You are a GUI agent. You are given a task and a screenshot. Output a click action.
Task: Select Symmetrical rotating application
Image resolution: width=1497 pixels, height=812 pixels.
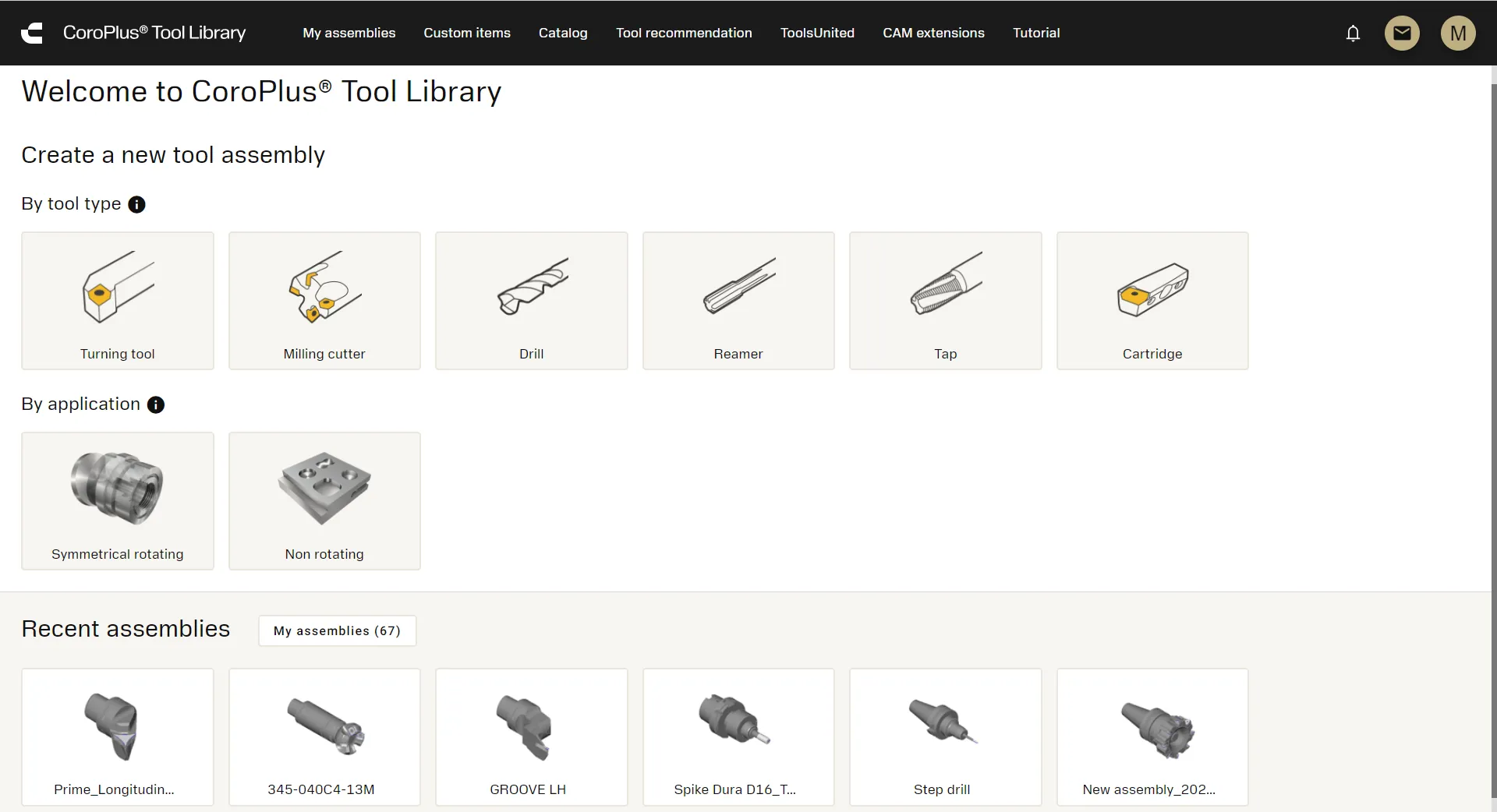coord(118,501)
